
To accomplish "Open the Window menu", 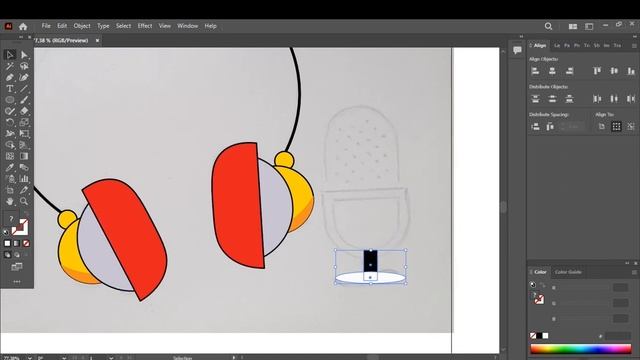I will pyautogui.click(x=187, y=26).
